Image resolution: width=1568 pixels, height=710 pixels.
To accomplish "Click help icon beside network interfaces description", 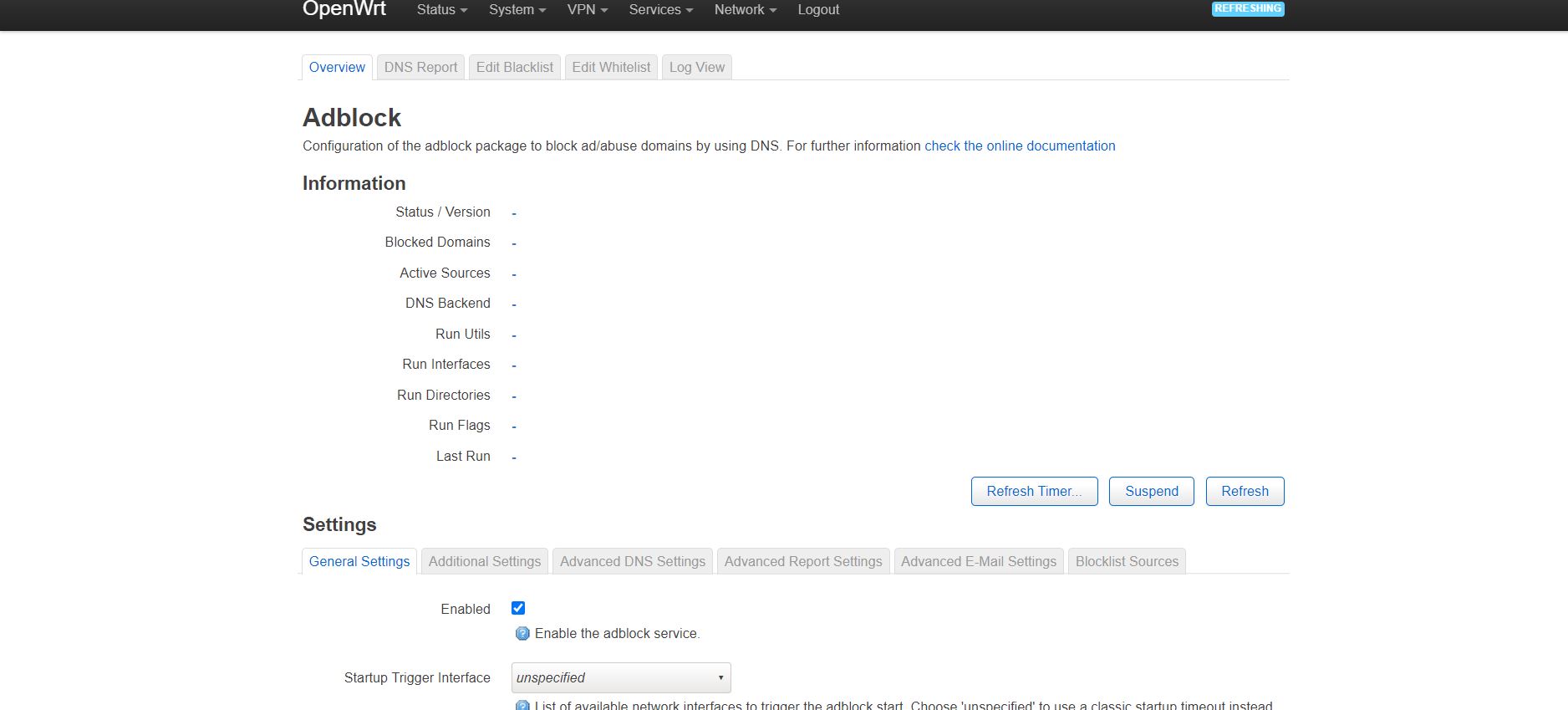I will 522,706.
